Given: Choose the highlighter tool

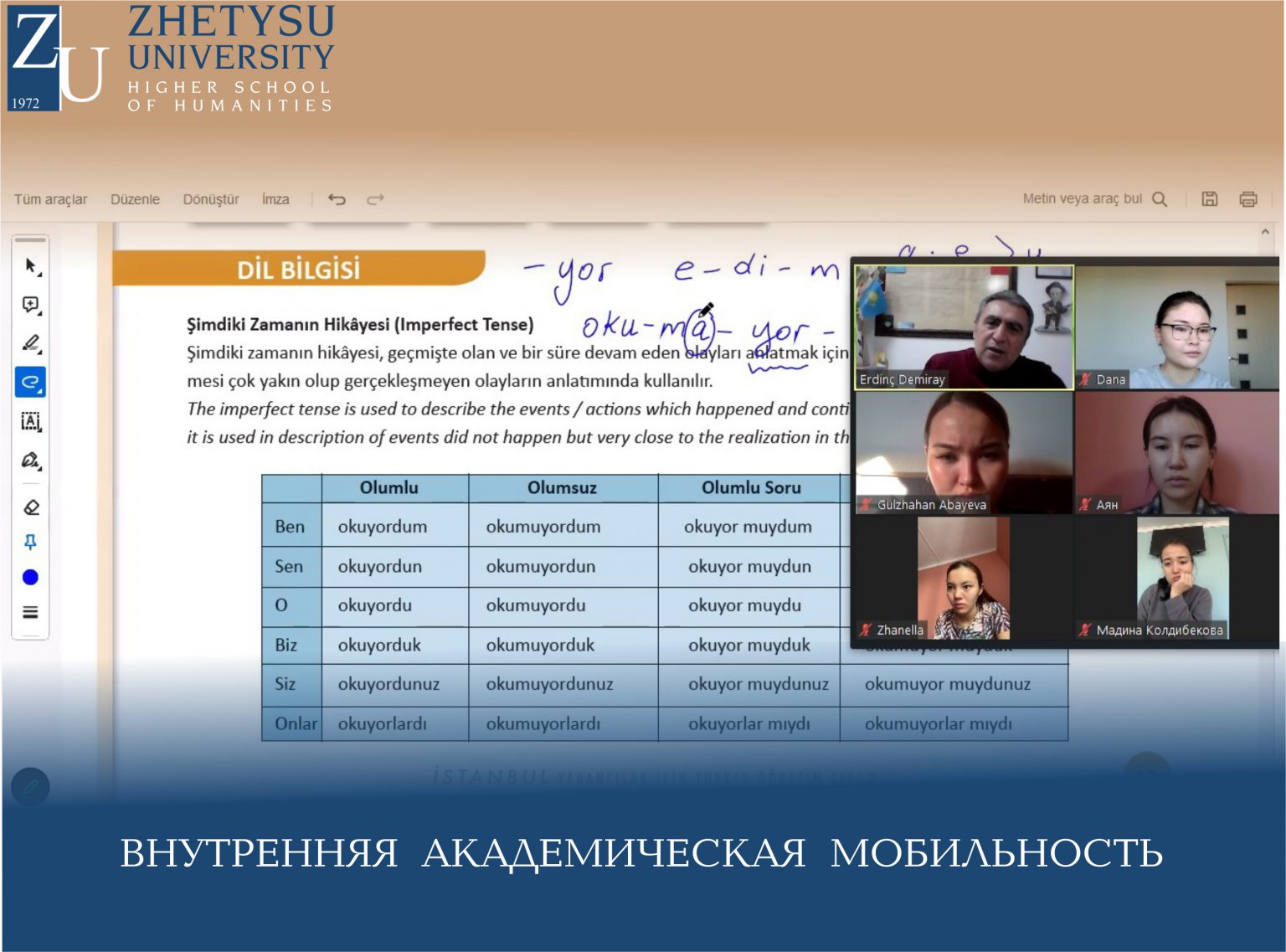Looking at the screenshot, I should (x=31, y=343).
